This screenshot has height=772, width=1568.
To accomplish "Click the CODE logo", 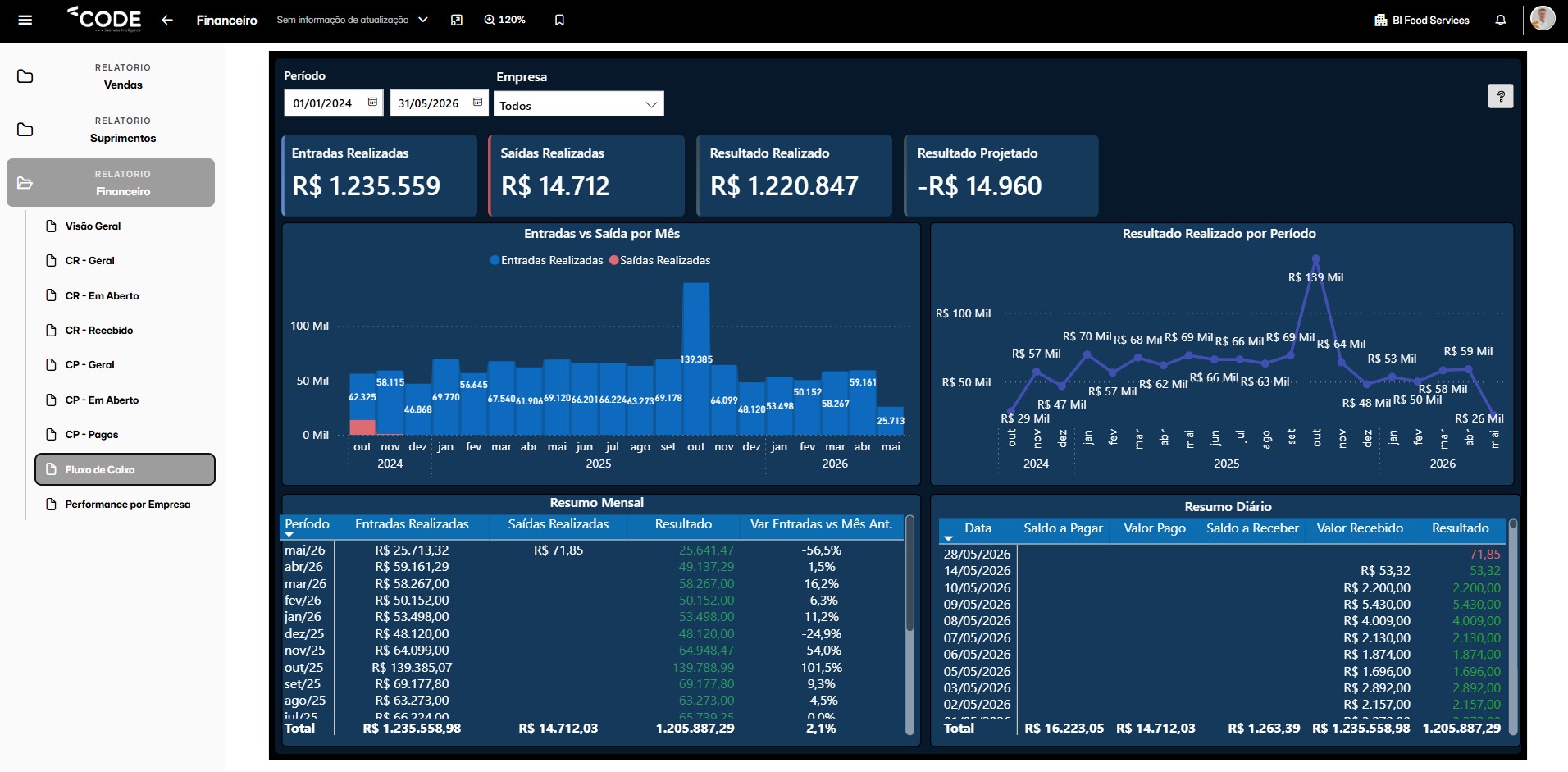I will (104, 18).
